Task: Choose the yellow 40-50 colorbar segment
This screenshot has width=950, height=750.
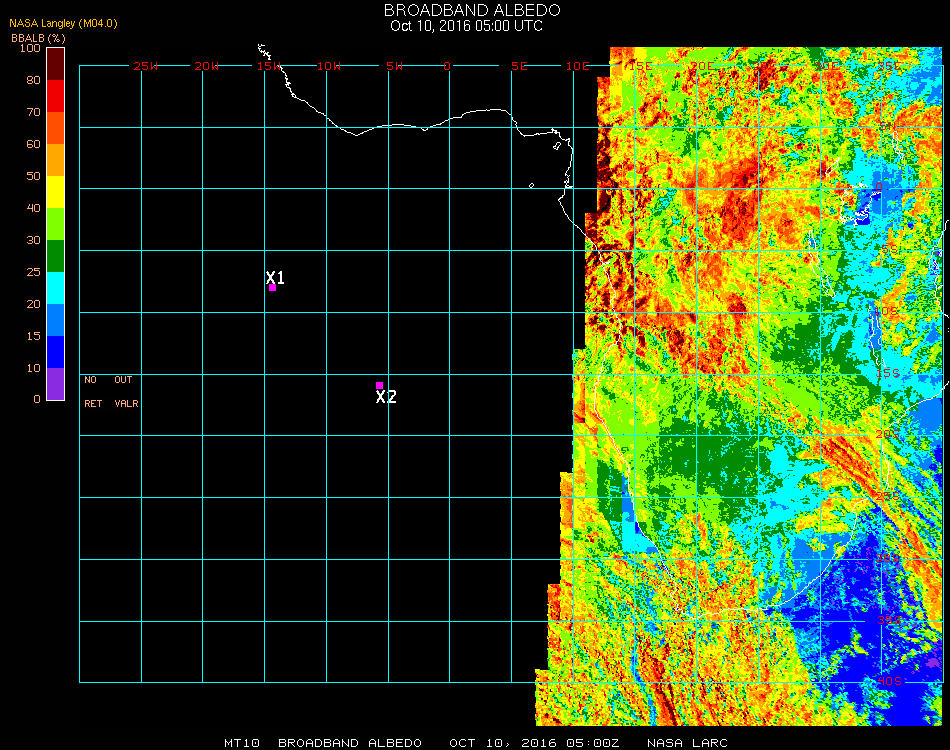Action: 55,192
